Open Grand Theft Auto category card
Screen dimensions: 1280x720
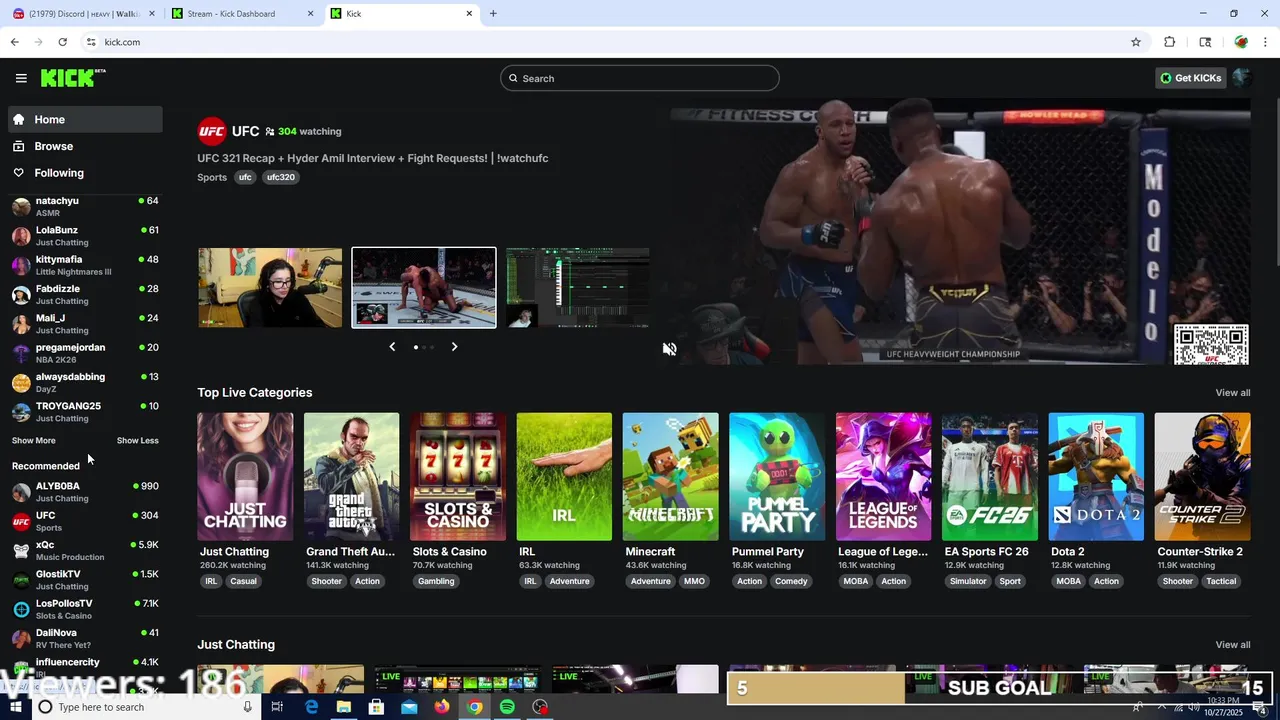point(351,477)
